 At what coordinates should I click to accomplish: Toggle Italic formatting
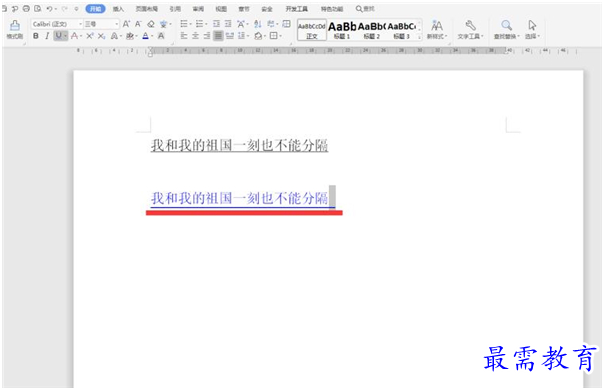(47, 36)
